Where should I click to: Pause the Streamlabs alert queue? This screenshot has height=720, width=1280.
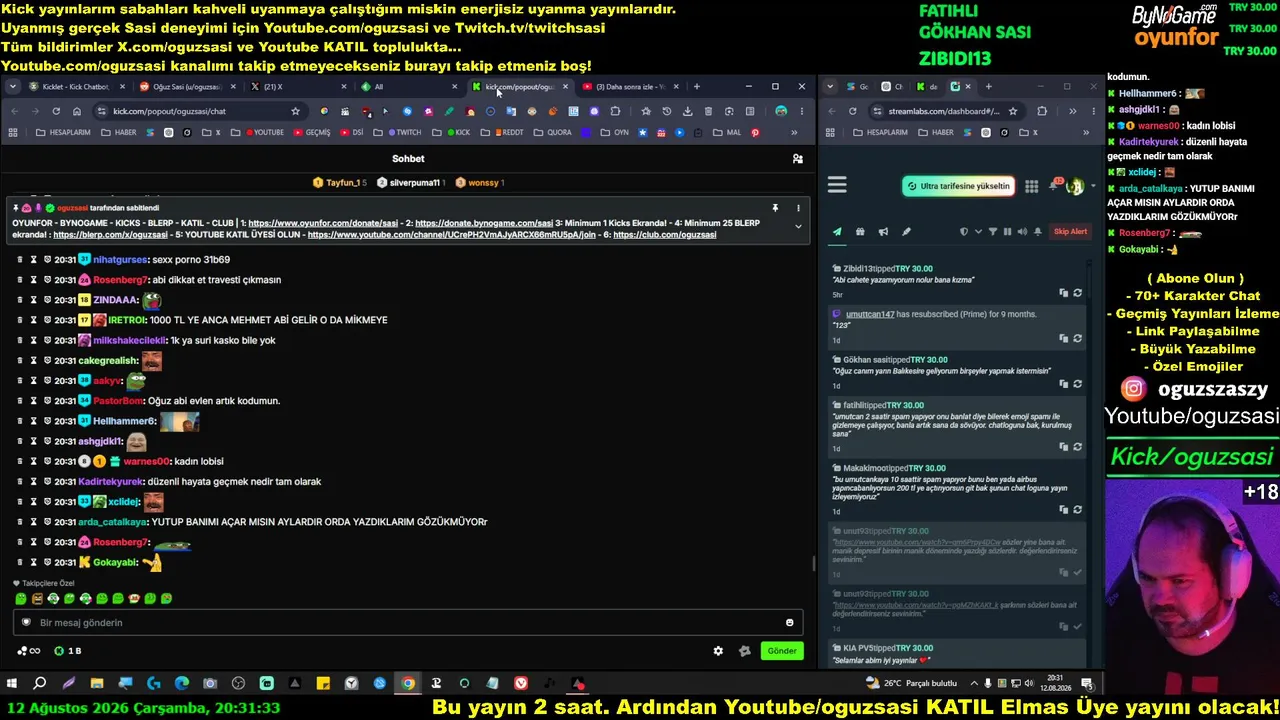[x=1007, y=232]
